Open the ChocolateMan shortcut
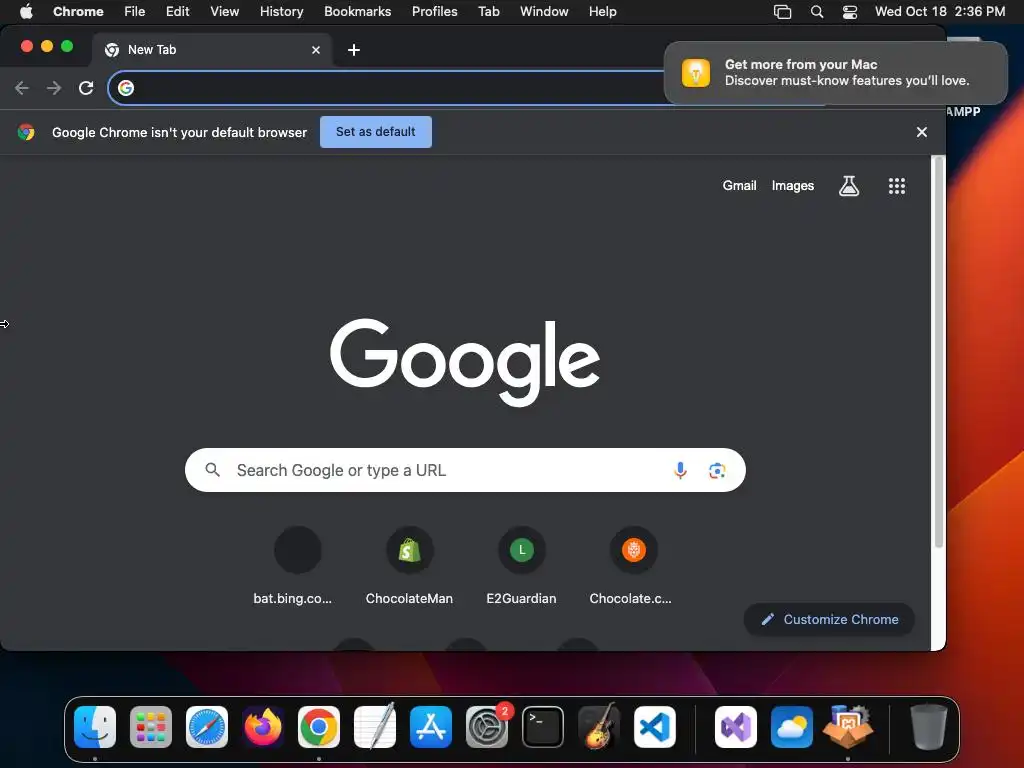1024x768 pixels. tap(409, 566)
